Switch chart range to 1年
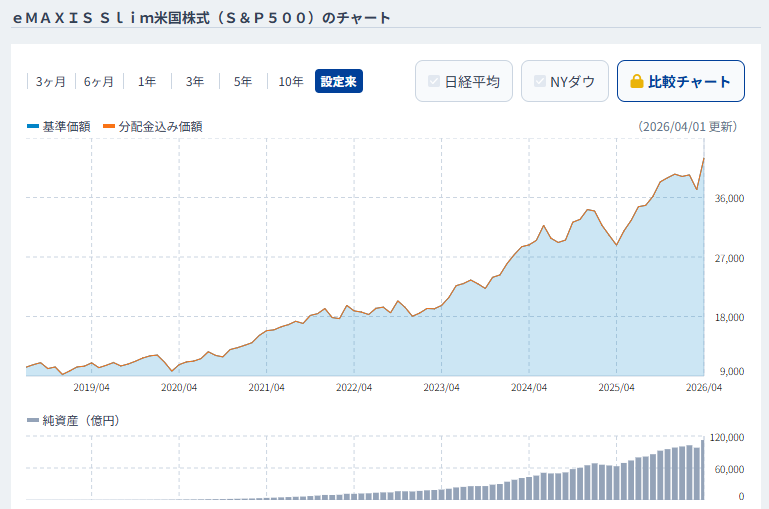 [x=147, y=81]
